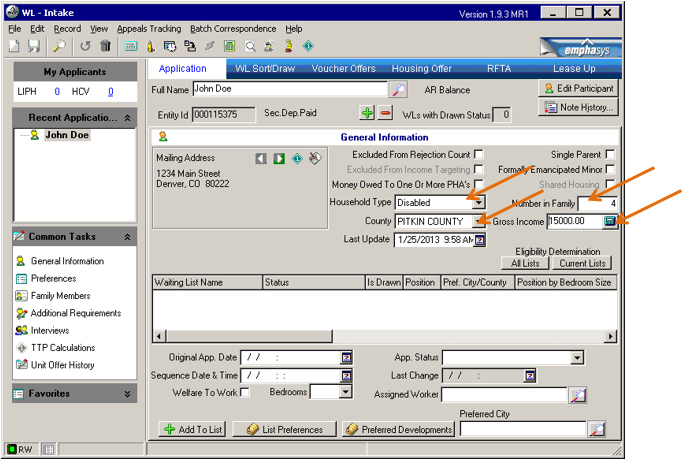The width and height of the screenshot is (683, 460).
Task: Toggle Excluded From Income Targeting checkbox
Action: (x=479, y=169)
